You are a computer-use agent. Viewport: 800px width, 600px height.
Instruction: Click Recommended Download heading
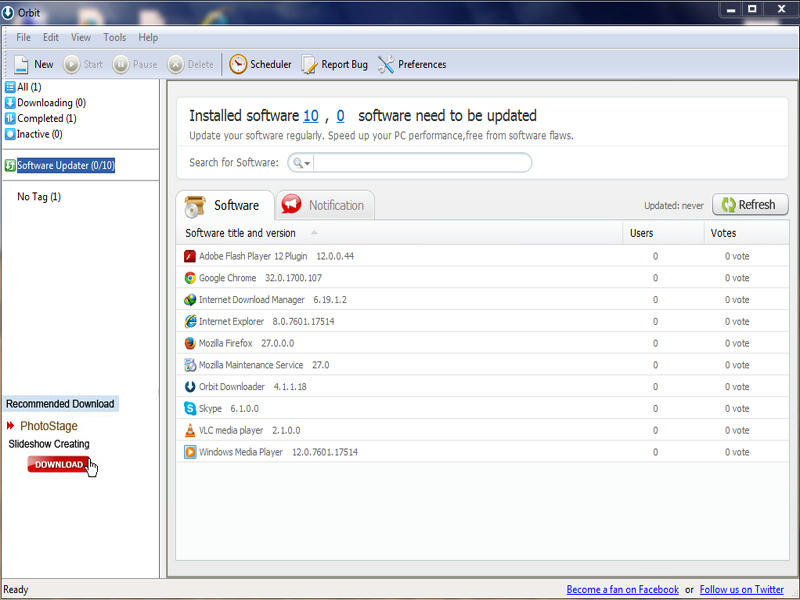[x=60, y=404]
